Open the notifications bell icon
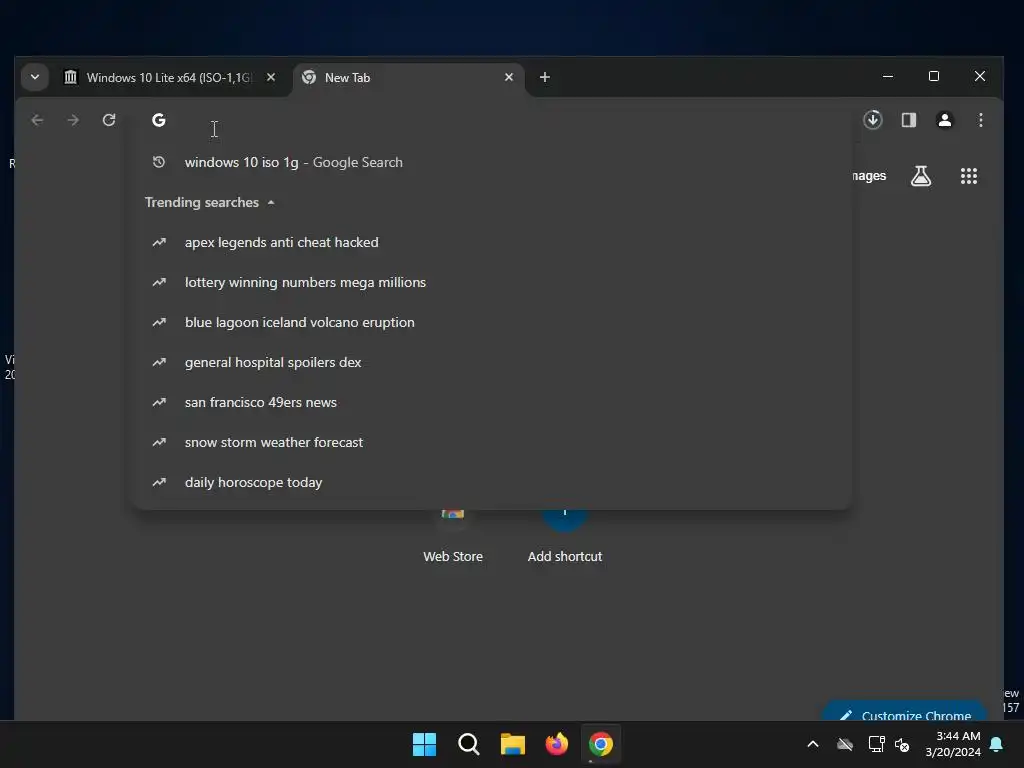Viewport: 1024px width, 768px height. pyautogui.click(x=997, y=744)
